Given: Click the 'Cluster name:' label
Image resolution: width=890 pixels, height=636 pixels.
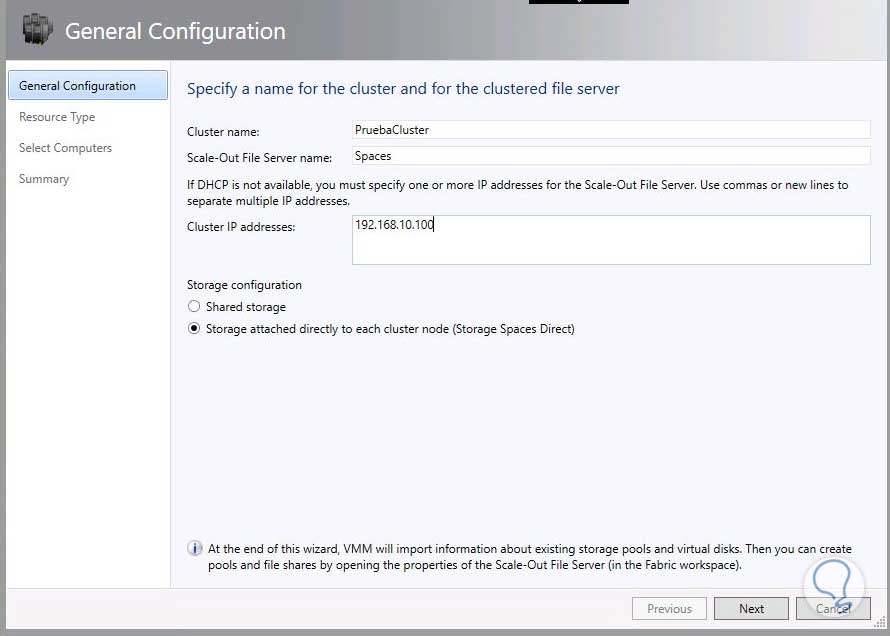Looking at the screenshot, I should (223, 132).
